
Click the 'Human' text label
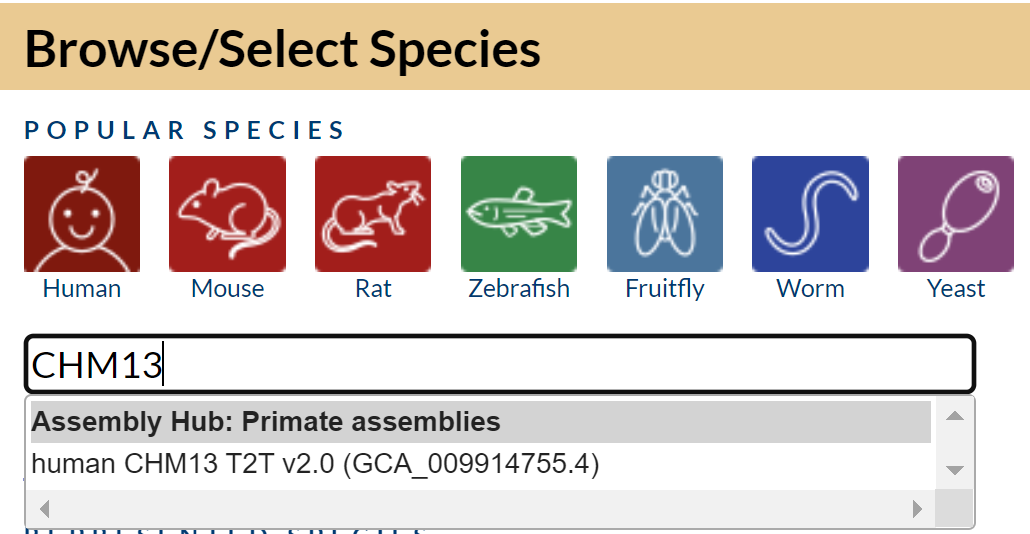point(82,289)
